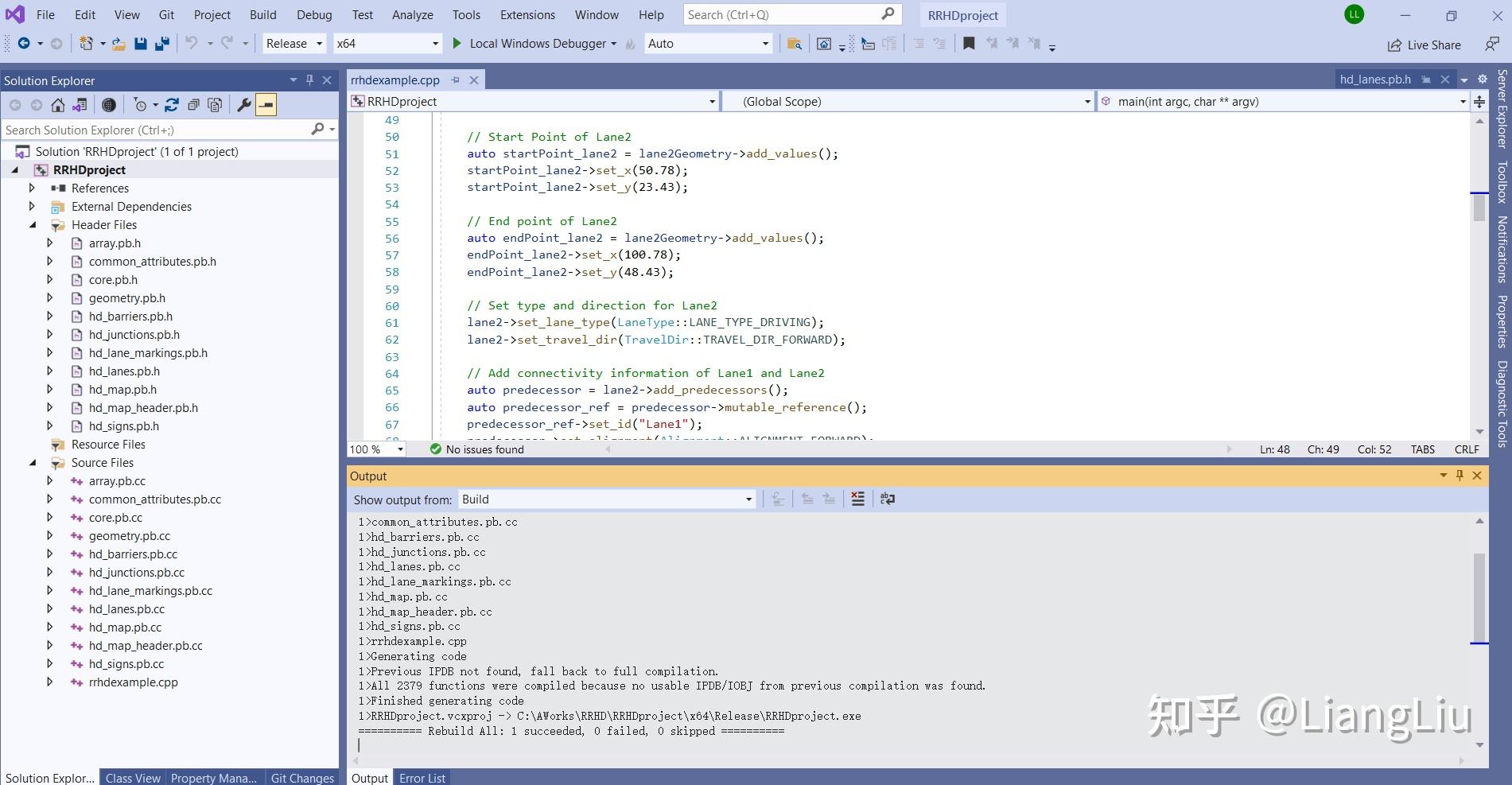
Task: Collapse the Header Files folder
Action: [33, 225]
